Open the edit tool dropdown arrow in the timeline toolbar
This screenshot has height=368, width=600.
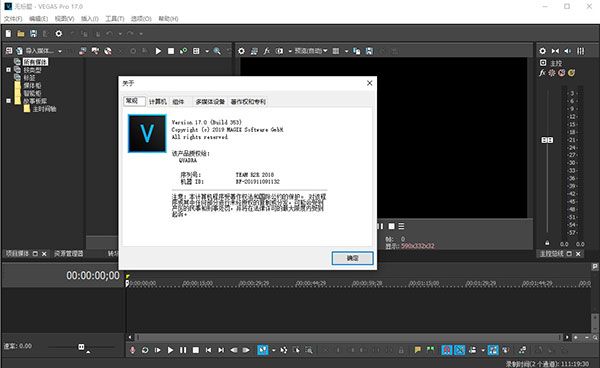tap(273, 350)
